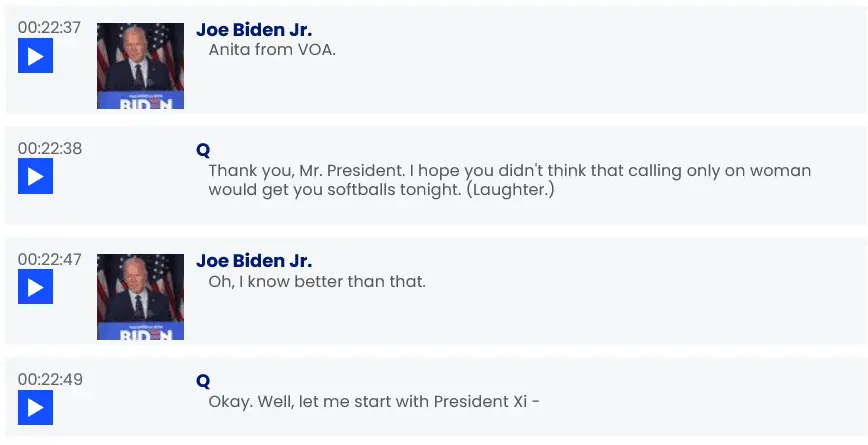868x445 pixels.
Task: Open Biden thumbnail beside 'Anita from VOA'
Action: [x=140, y=66]
